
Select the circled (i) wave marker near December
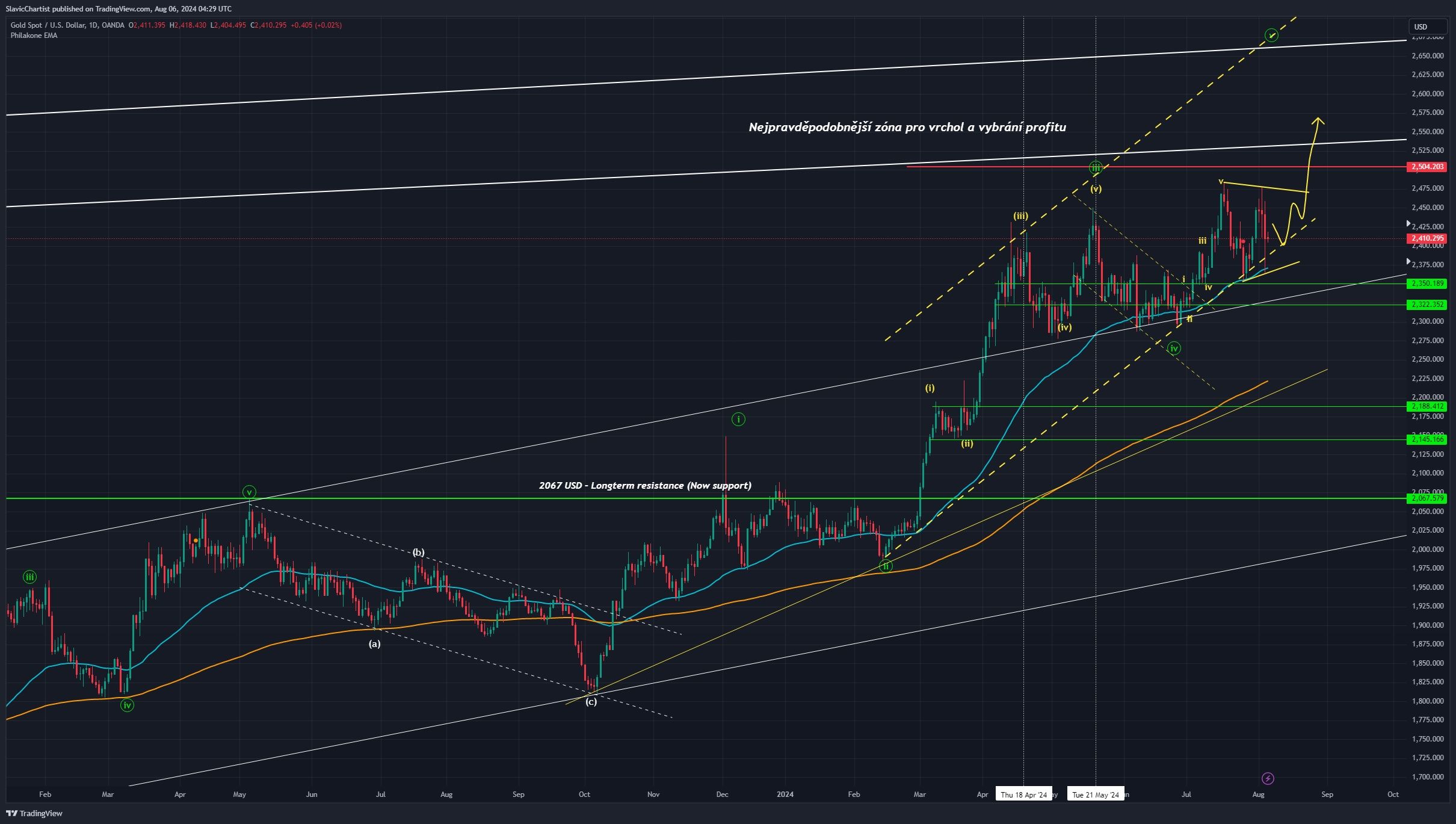click(x=738, y=419)
